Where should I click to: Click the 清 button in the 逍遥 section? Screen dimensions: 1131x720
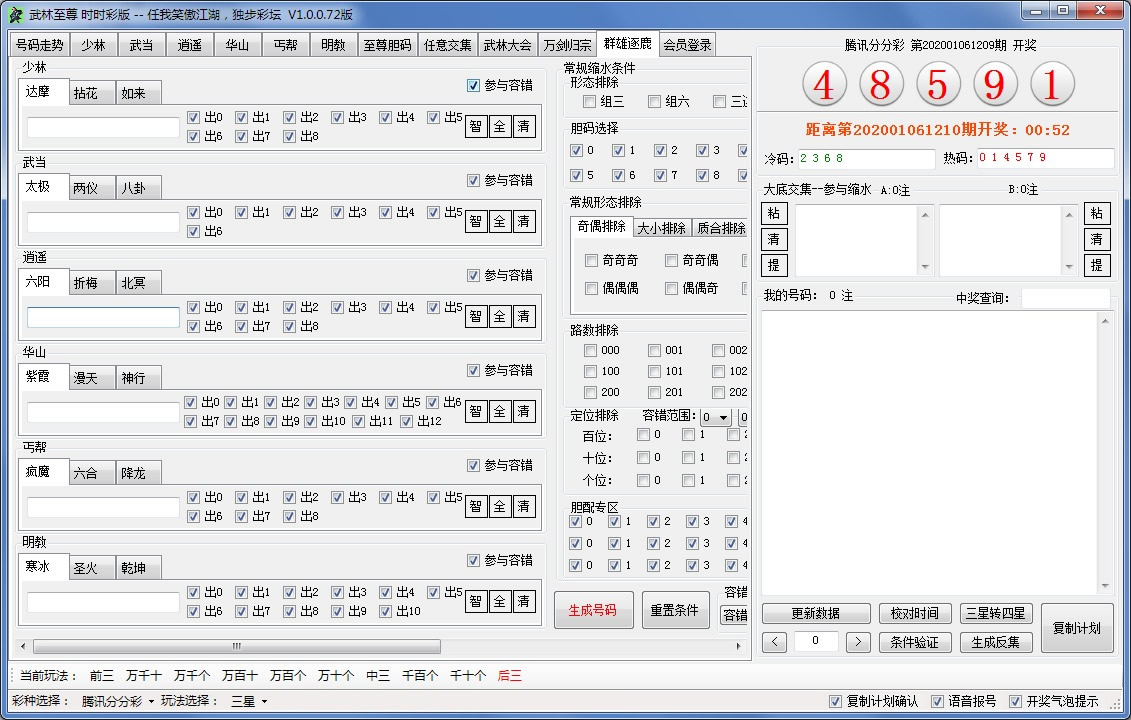524,317
